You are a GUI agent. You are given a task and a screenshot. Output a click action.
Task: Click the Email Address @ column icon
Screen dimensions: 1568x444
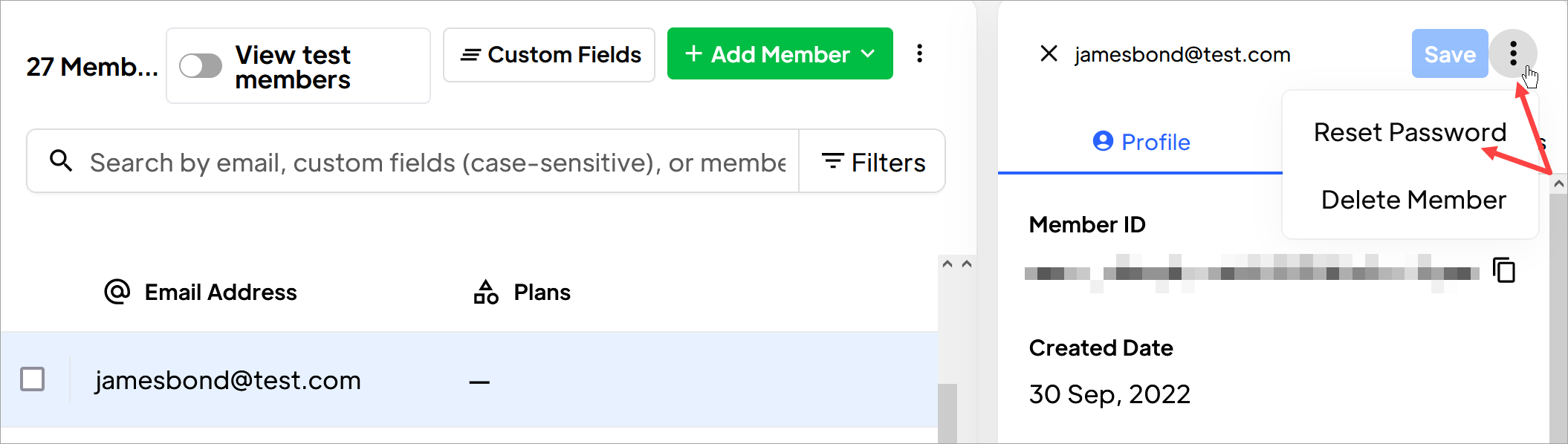117,292
